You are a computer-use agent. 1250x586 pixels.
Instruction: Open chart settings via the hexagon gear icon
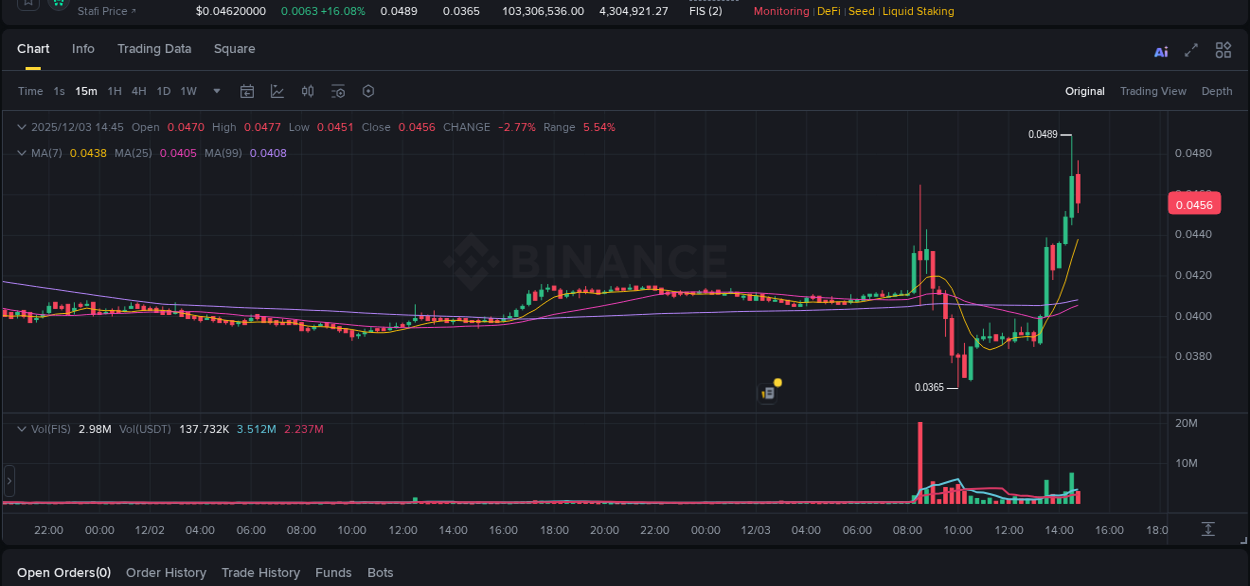pyautogui.click(x=367, y=91)
